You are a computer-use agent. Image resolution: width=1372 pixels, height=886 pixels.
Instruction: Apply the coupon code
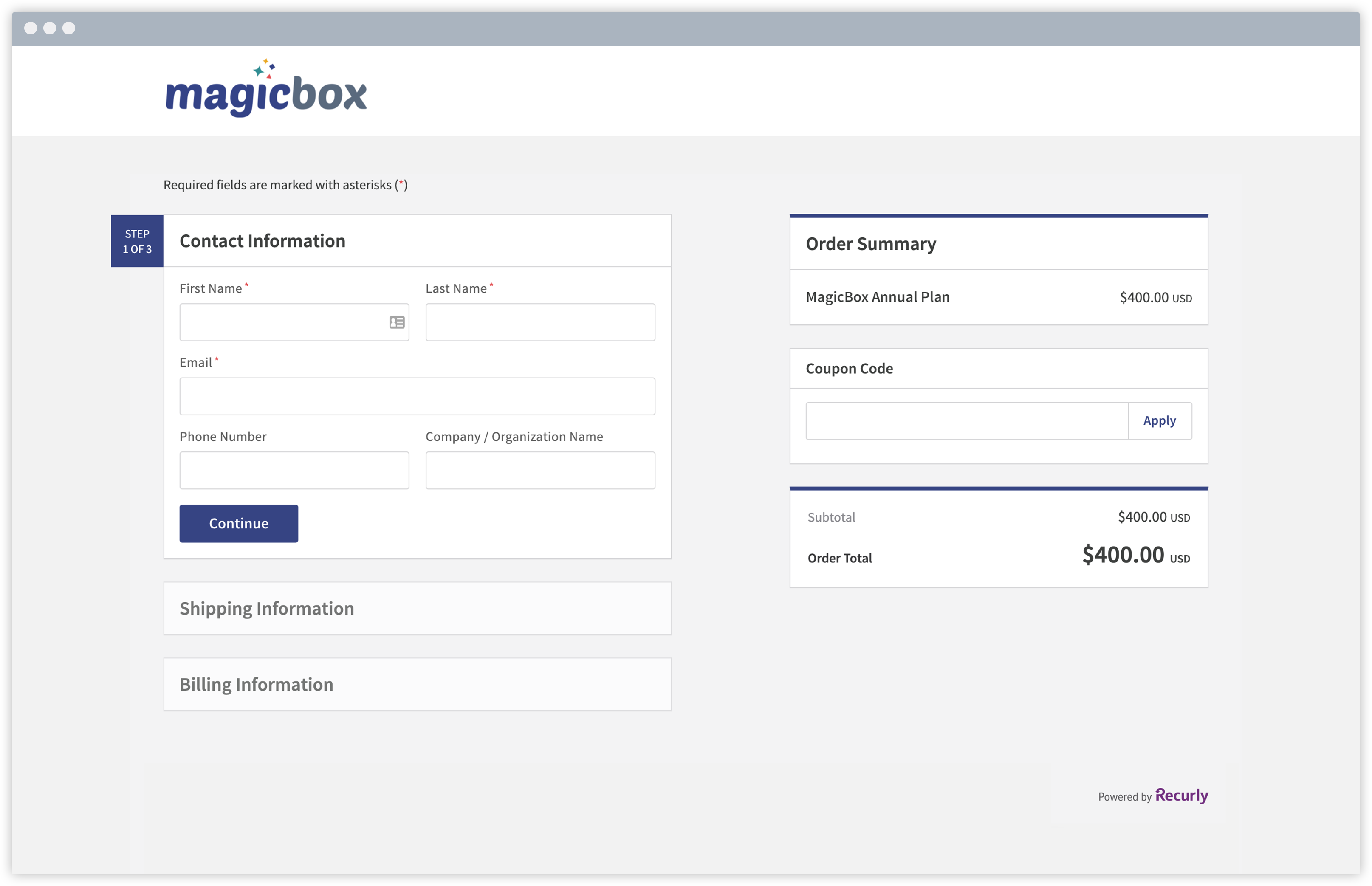click(1159, 420)
